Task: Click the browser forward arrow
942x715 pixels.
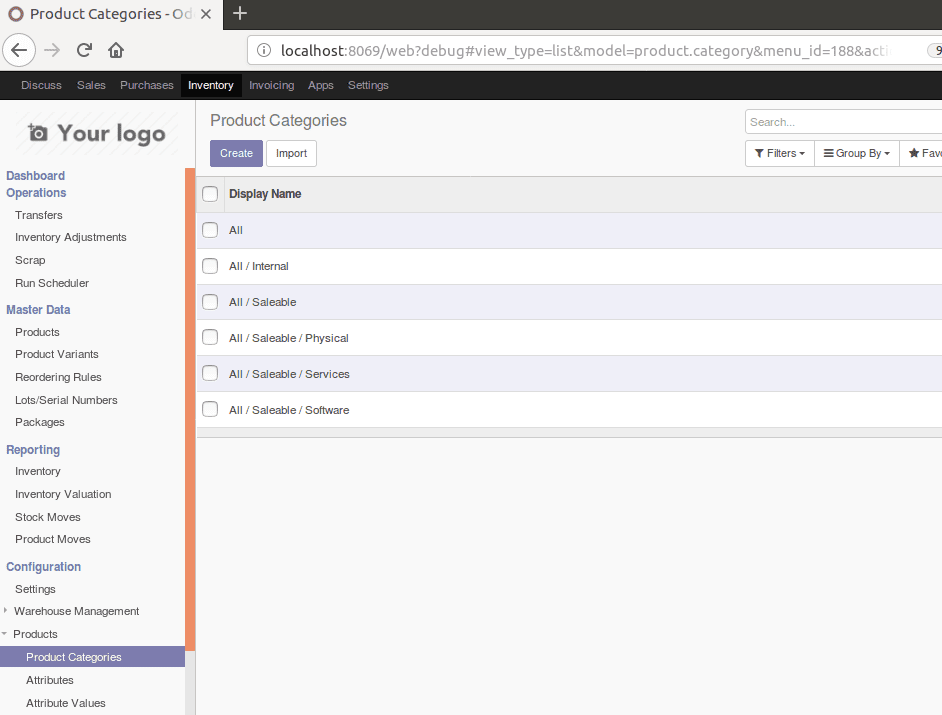Action: point(52,50)
